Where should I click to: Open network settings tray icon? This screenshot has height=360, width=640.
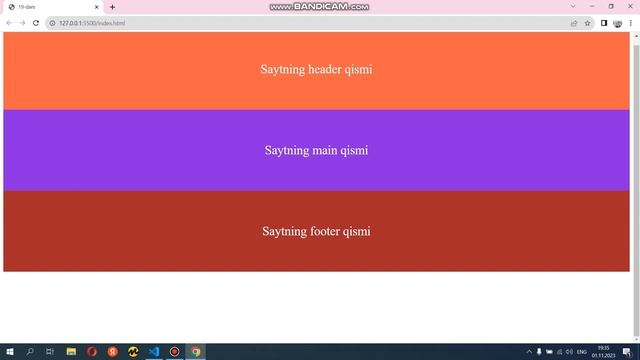coord(559,351)
